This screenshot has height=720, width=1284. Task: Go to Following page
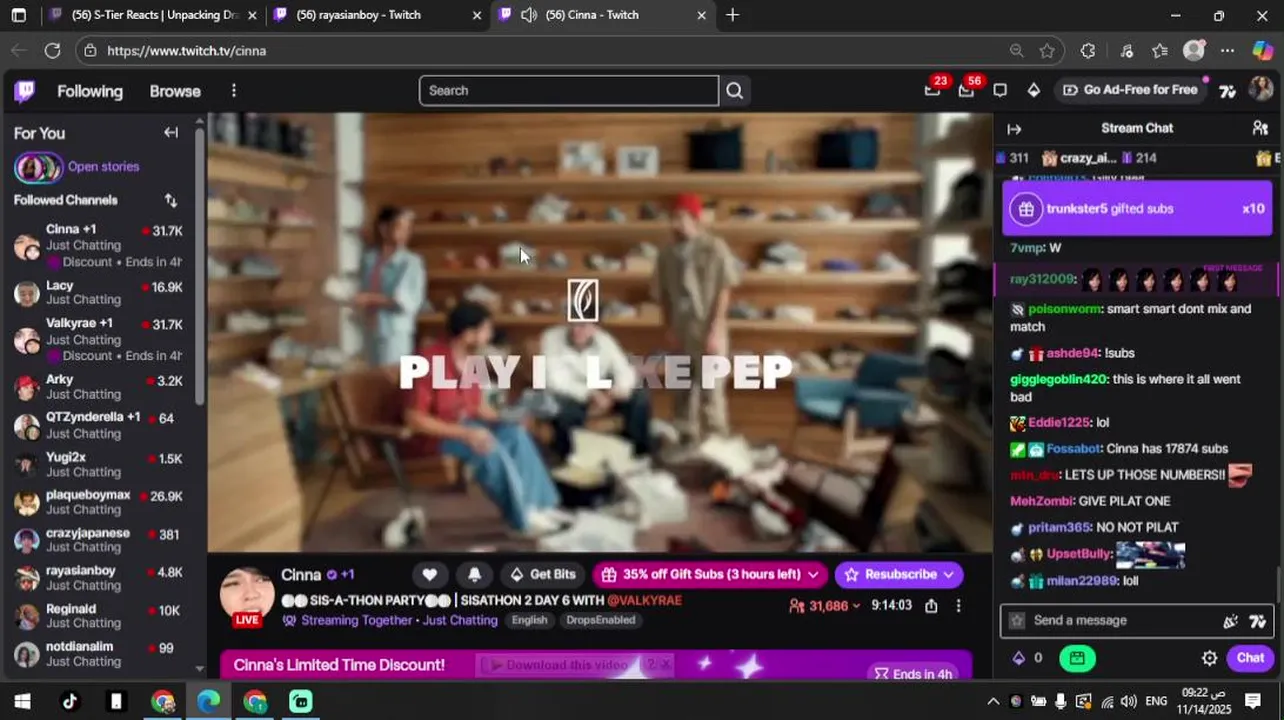(x=90, y=91)
